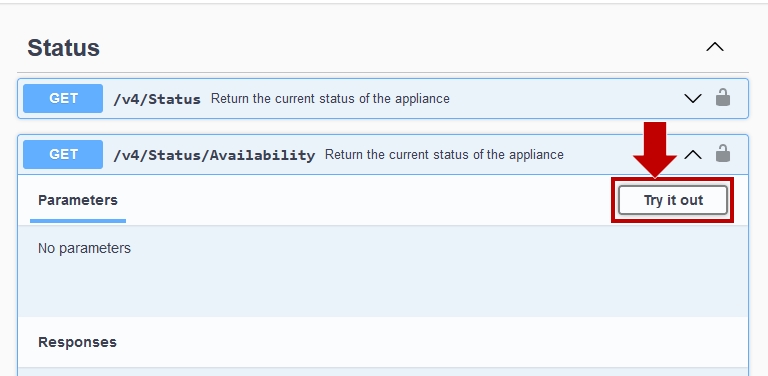Click the No parameters text
Screen dimensions: 768x376
coord(84,248)
